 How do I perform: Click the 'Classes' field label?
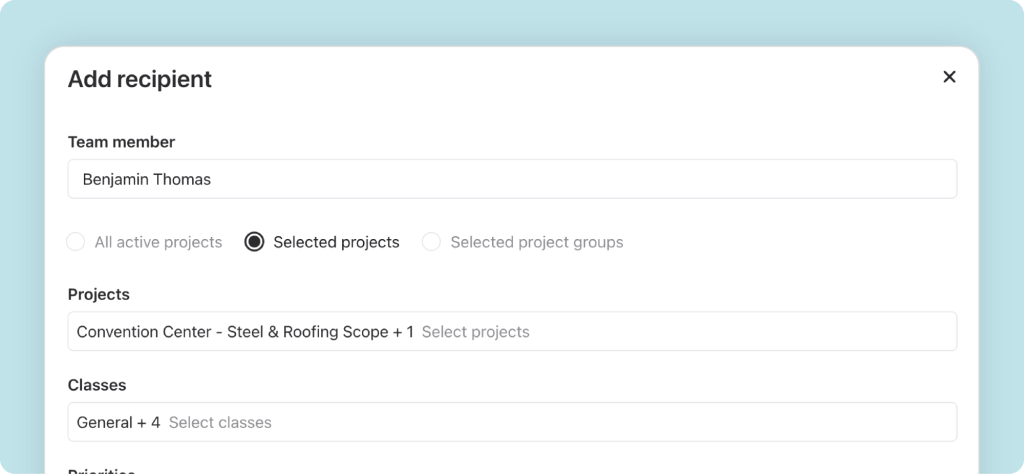click(97, 385)
